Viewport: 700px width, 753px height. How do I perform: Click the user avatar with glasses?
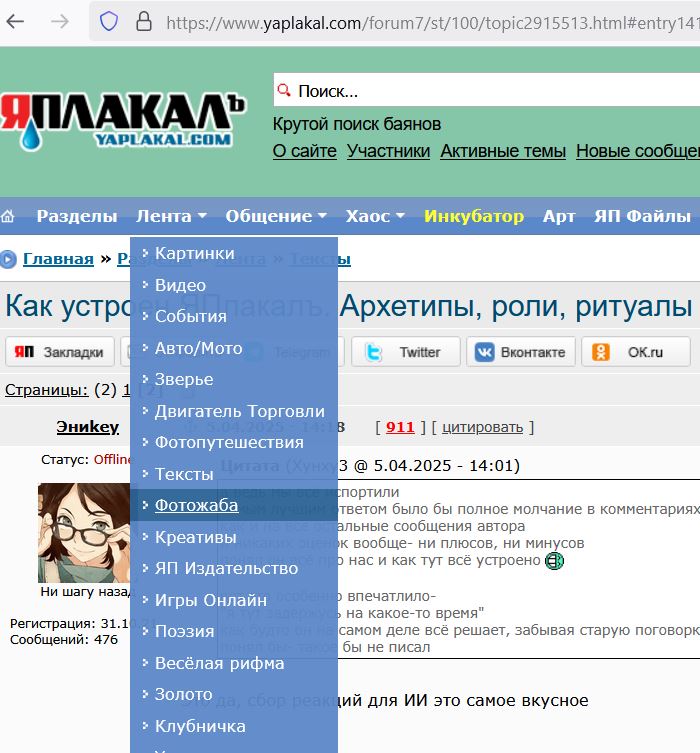pos(84,533)
